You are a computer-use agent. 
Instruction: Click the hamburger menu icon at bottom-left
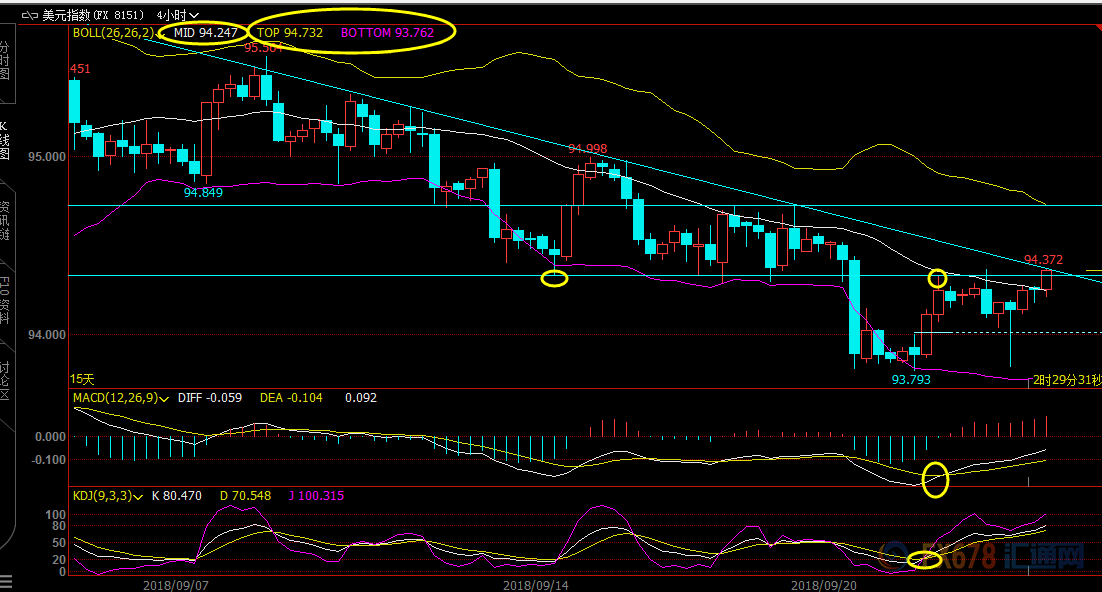tap(6, 579)
